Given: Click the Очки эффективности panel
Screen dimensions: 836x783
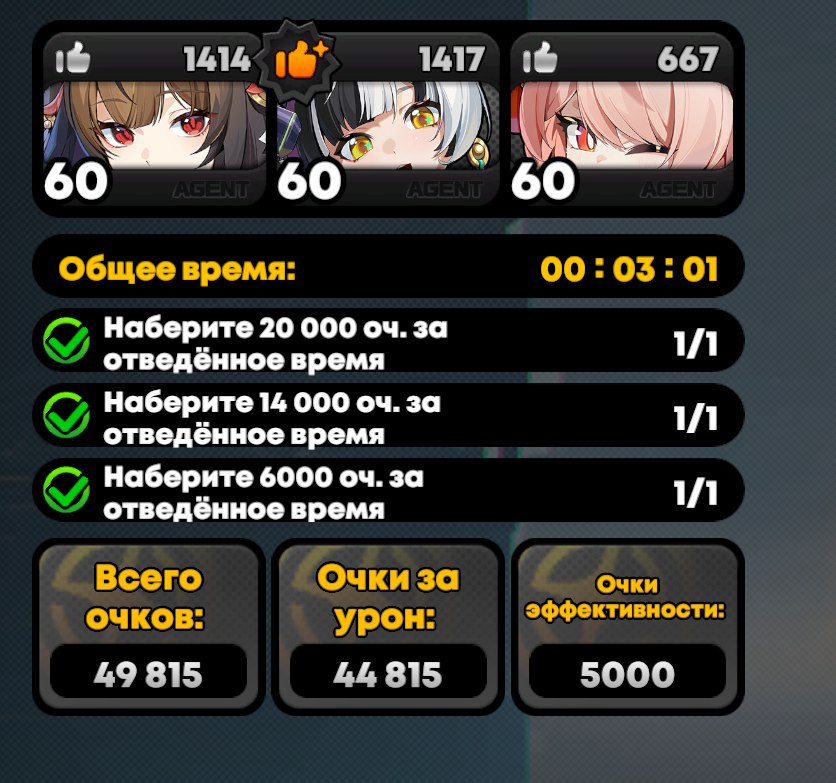Looking at the screenshot, I should (x=628, y=626).
